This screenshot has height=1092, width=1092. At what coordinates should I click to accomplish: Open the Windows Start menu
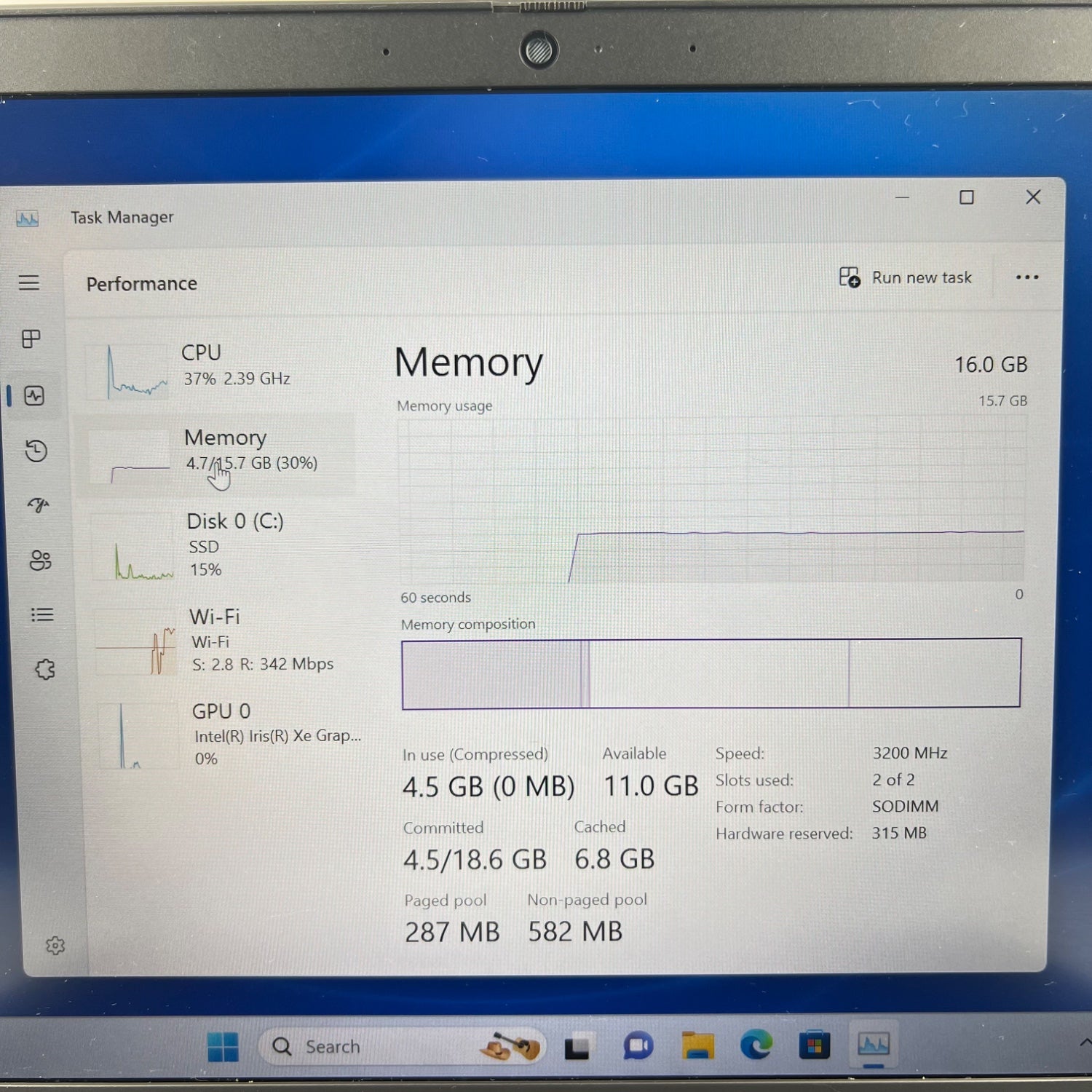[223, 1047]
